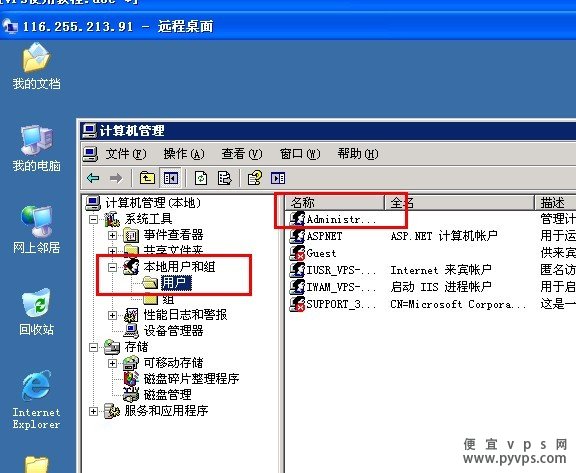Select the 回收站 desktop icon
Viewport: 576px width, 473px height.
(36, 312)
